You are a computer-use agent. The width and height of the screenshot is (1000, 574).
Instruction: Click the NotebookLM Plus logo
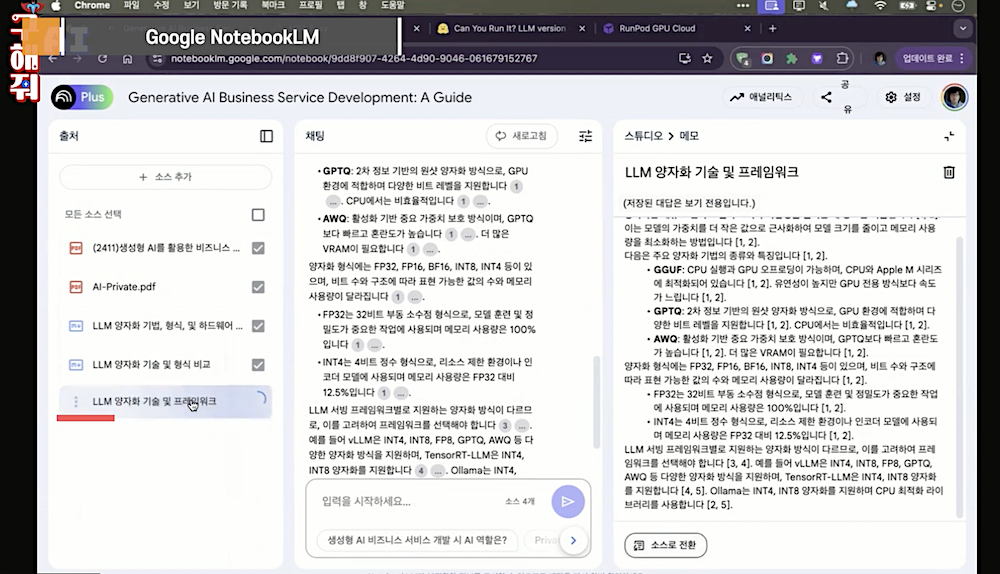(82, 97)
